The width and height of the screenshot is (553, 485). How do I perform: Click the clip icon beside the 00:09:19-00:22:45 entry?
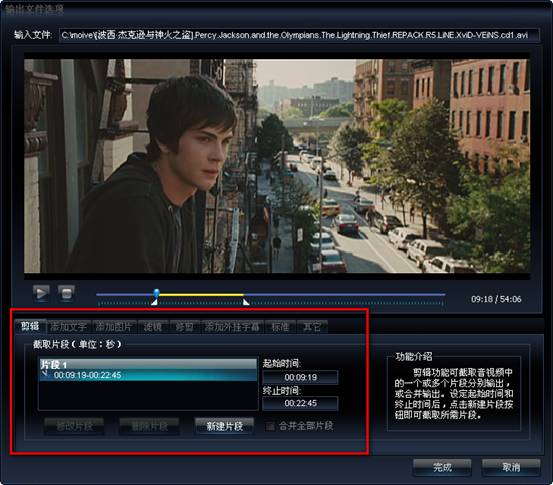[45, 374]
